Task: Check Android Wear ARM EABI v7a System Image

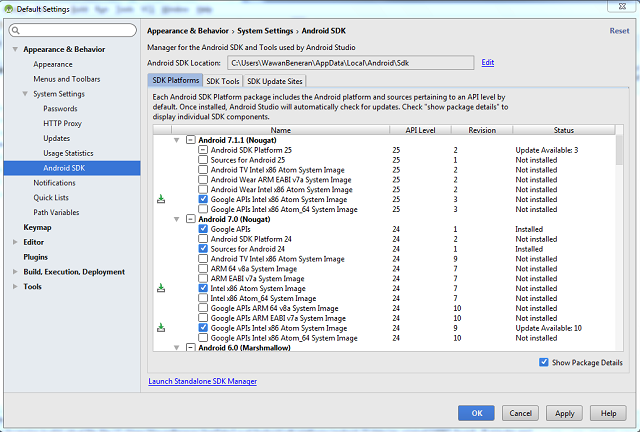Action: pyautogui.click(x=203, y=180)
